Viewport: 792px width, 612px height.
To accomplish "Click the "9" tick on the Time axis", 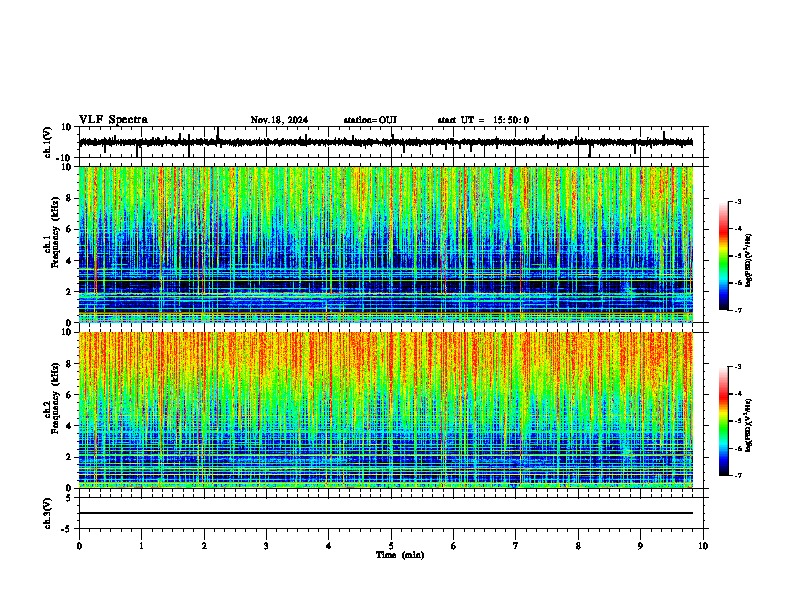I will tap(640, 546).
